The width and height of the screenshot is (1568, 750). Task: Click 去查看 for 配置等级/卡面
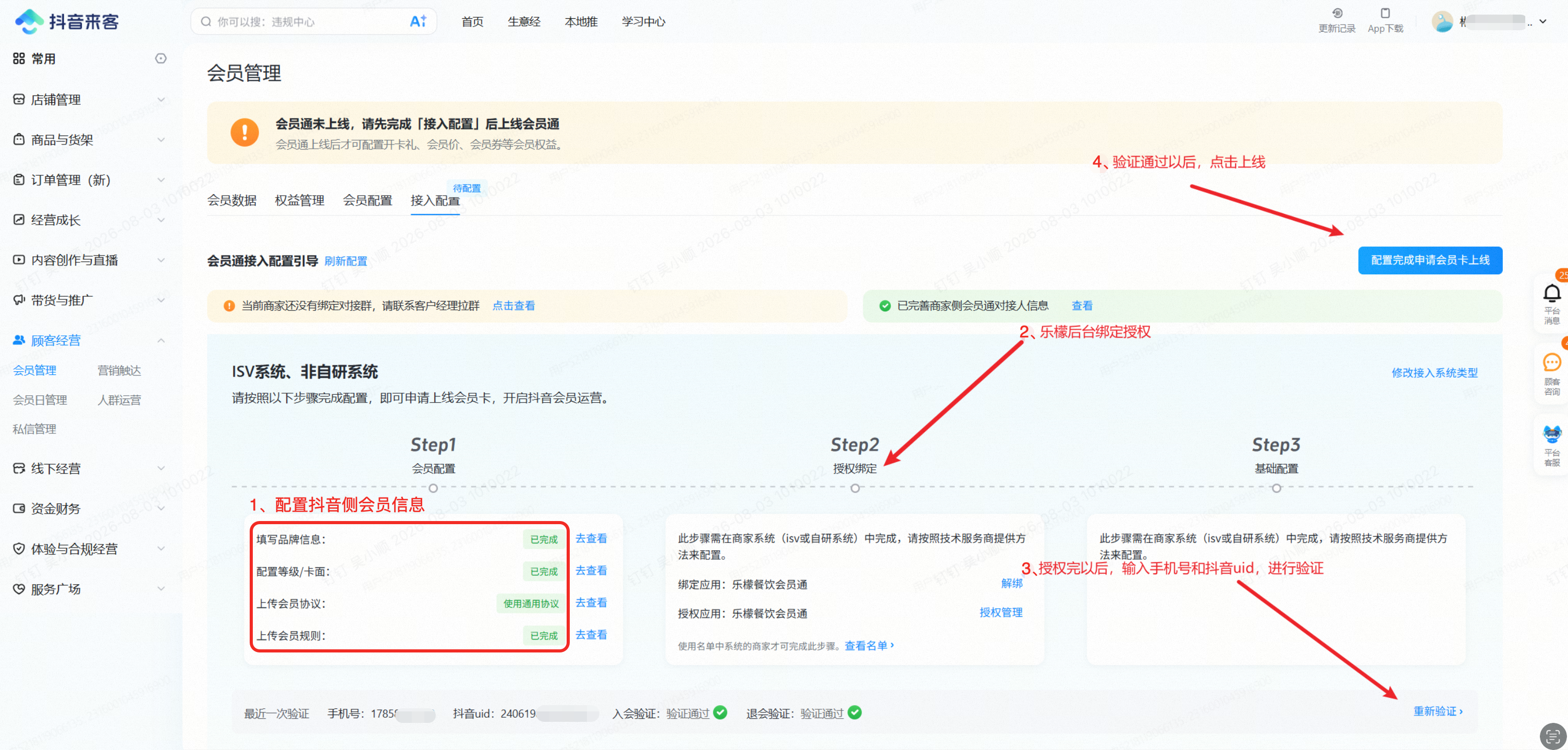(591, 571)
